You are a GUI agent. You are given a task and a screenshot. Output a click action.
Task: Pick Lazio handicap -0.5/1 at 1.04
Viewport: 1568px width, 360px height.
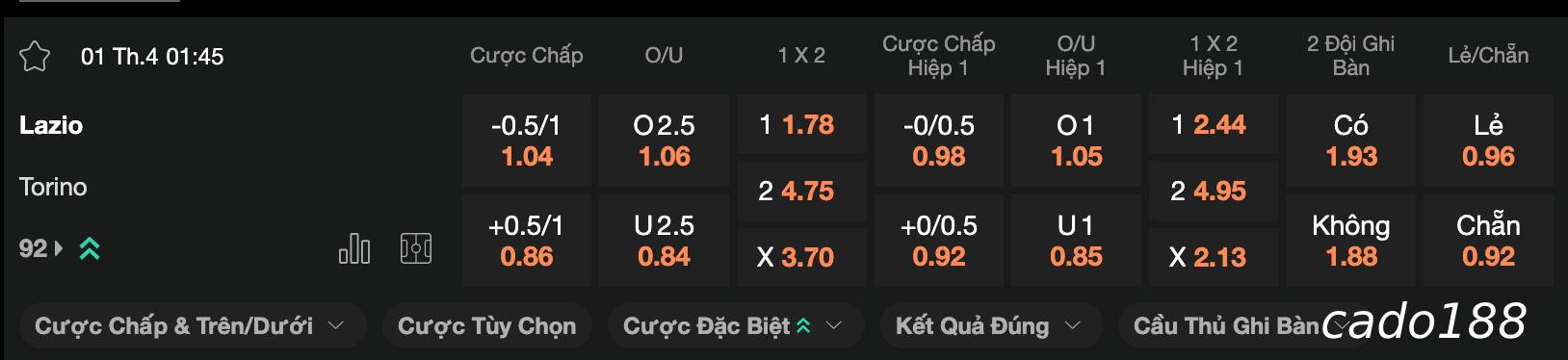(x=527, y=141)
